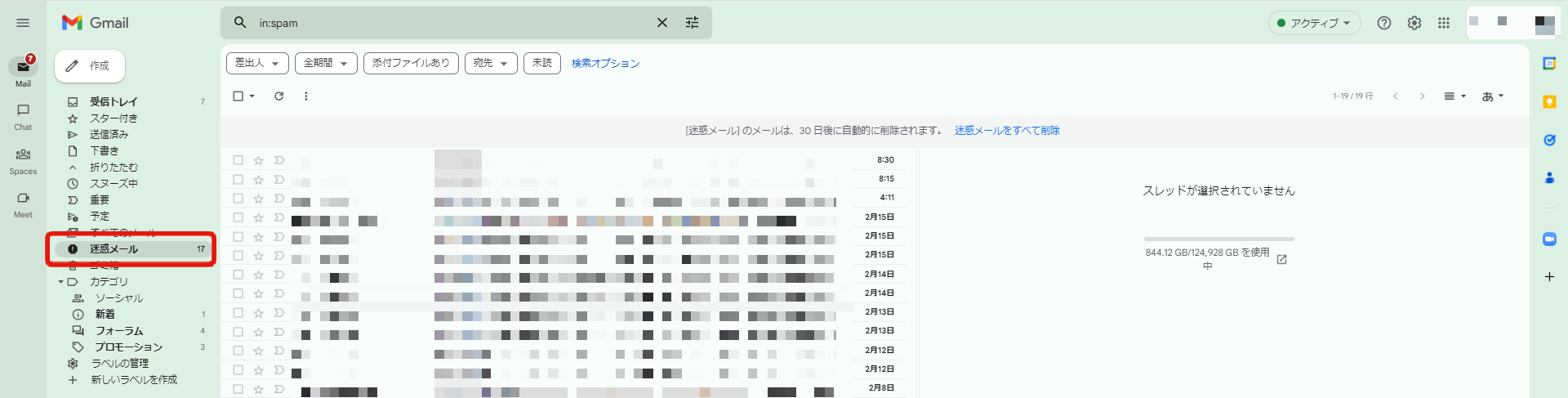Expand the 差出人 filter dropdown
The image size is (1568, 398).
(257, 63)
